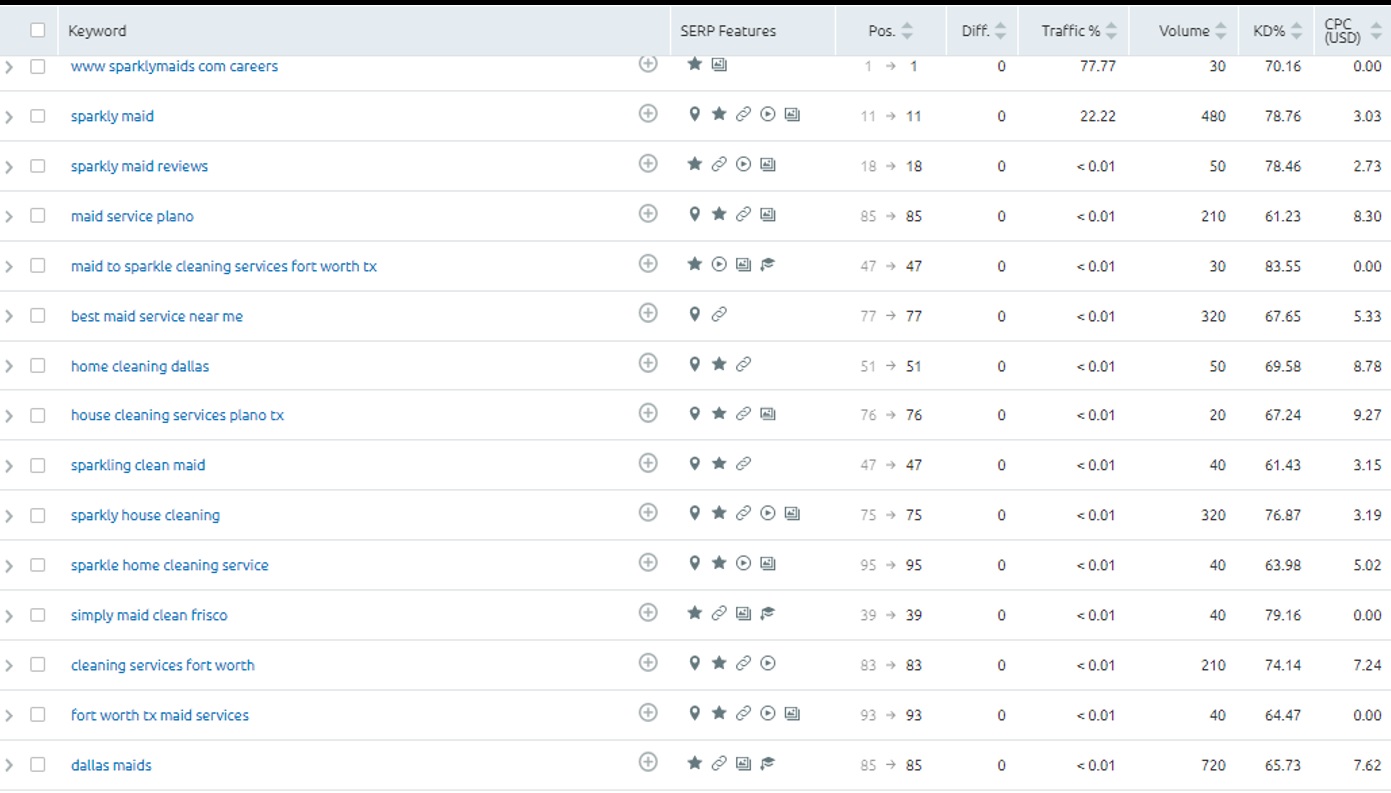Click video play icon in 'sparkly maid' row
This screenshot has width=1391, height=793.
768,115
